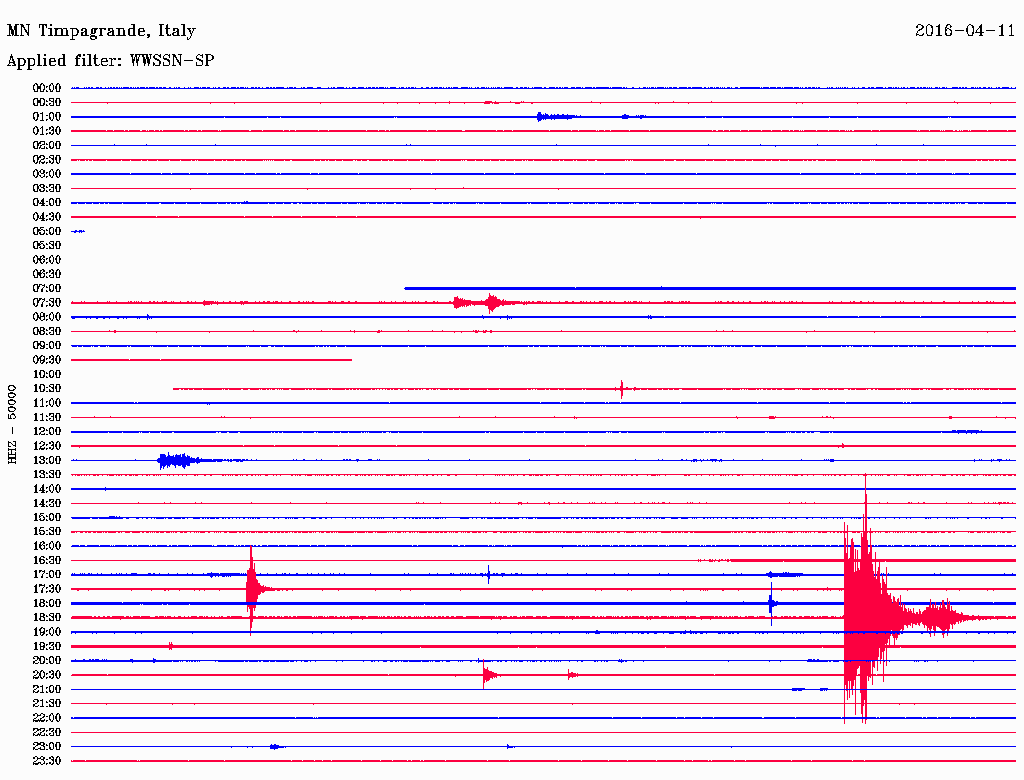Select the 10:30 time label
Screen dimensions: 1024x780
47,388
